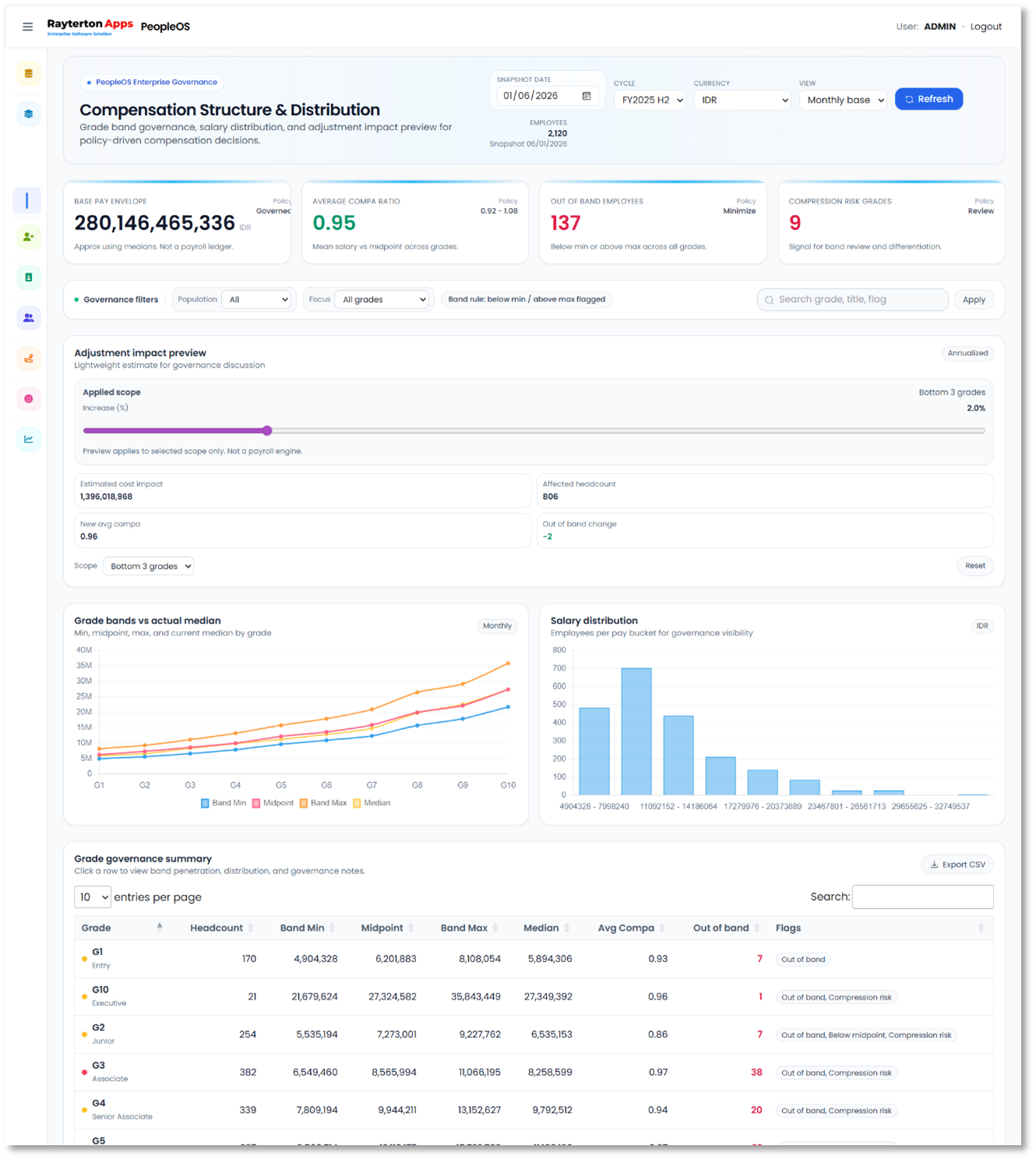Sort table by Headcount column header
The width and height of the screenshot is (1036, 1160).
click(x=221, y=928)
